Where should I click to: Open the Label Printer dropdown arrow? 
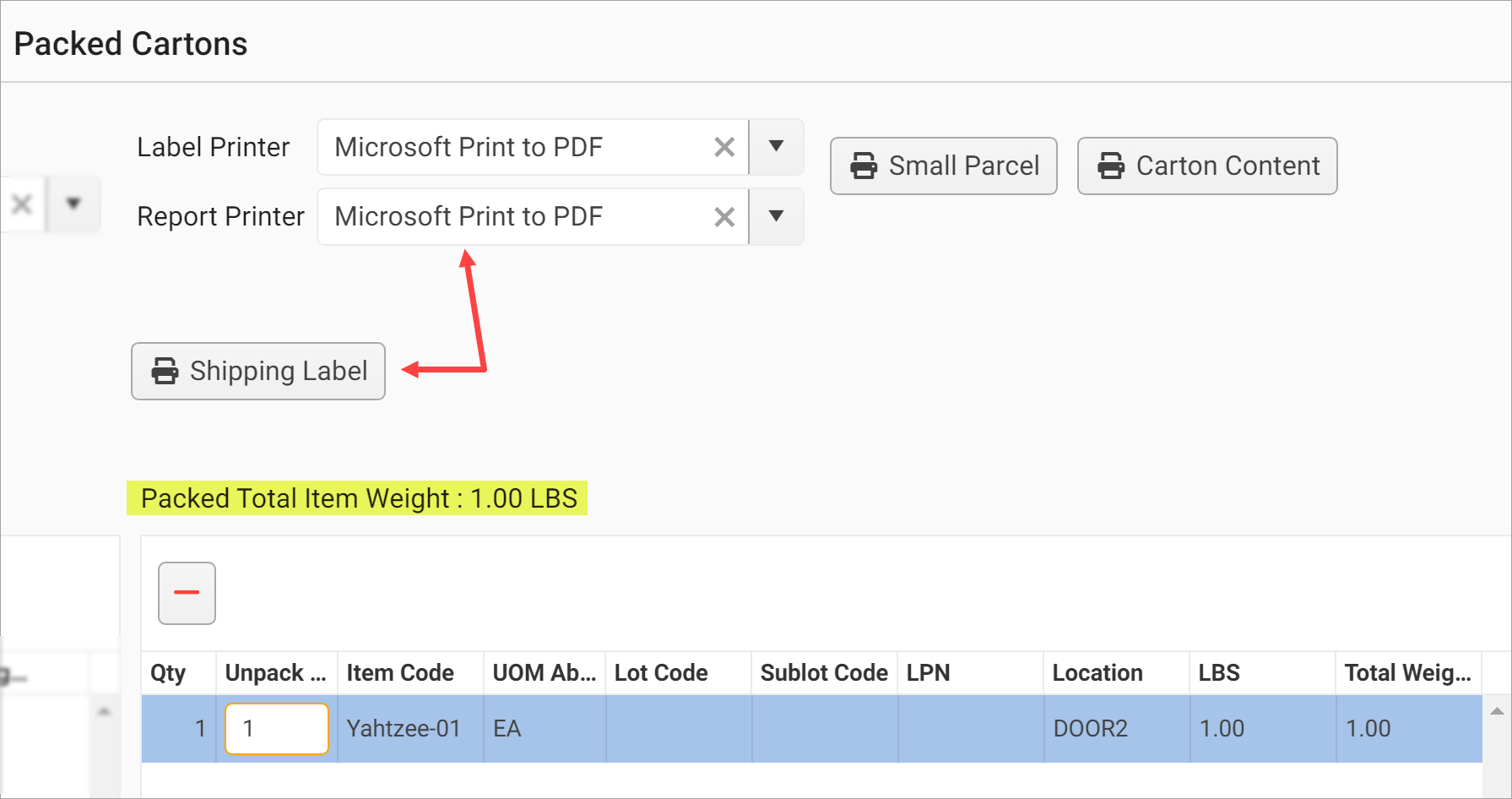(x=776, y=147)
